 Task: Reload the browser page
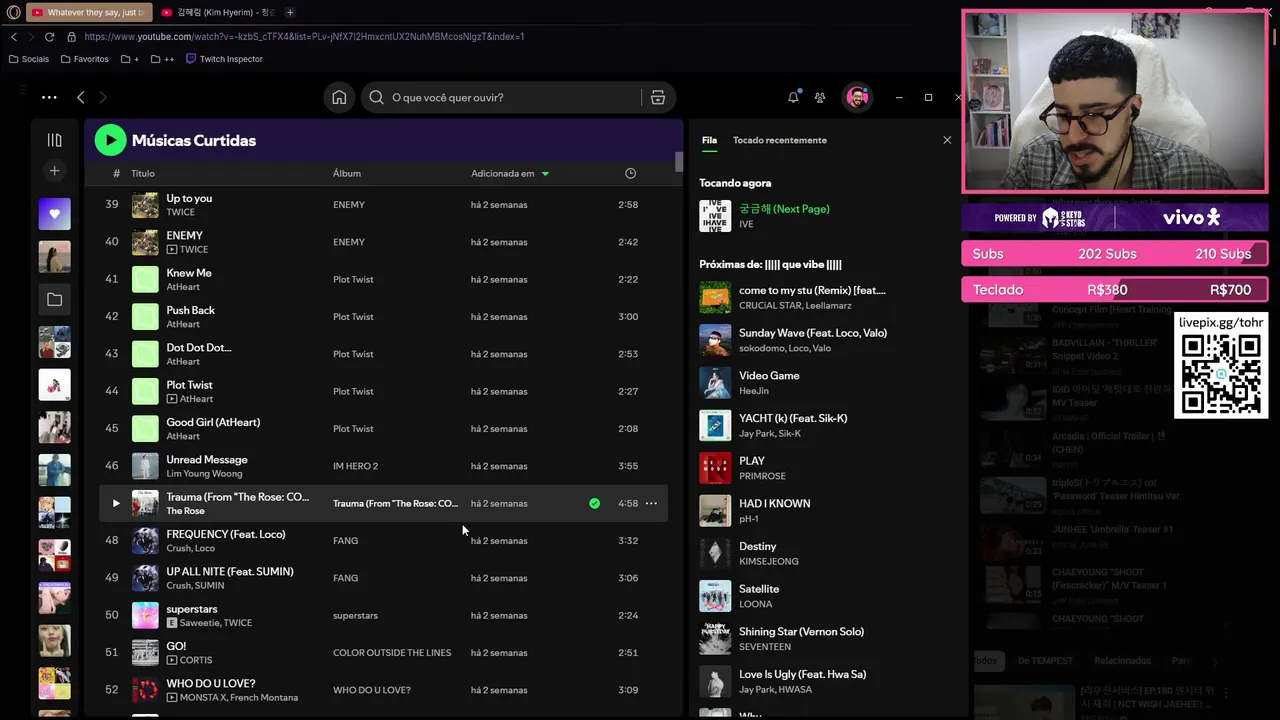49,37
